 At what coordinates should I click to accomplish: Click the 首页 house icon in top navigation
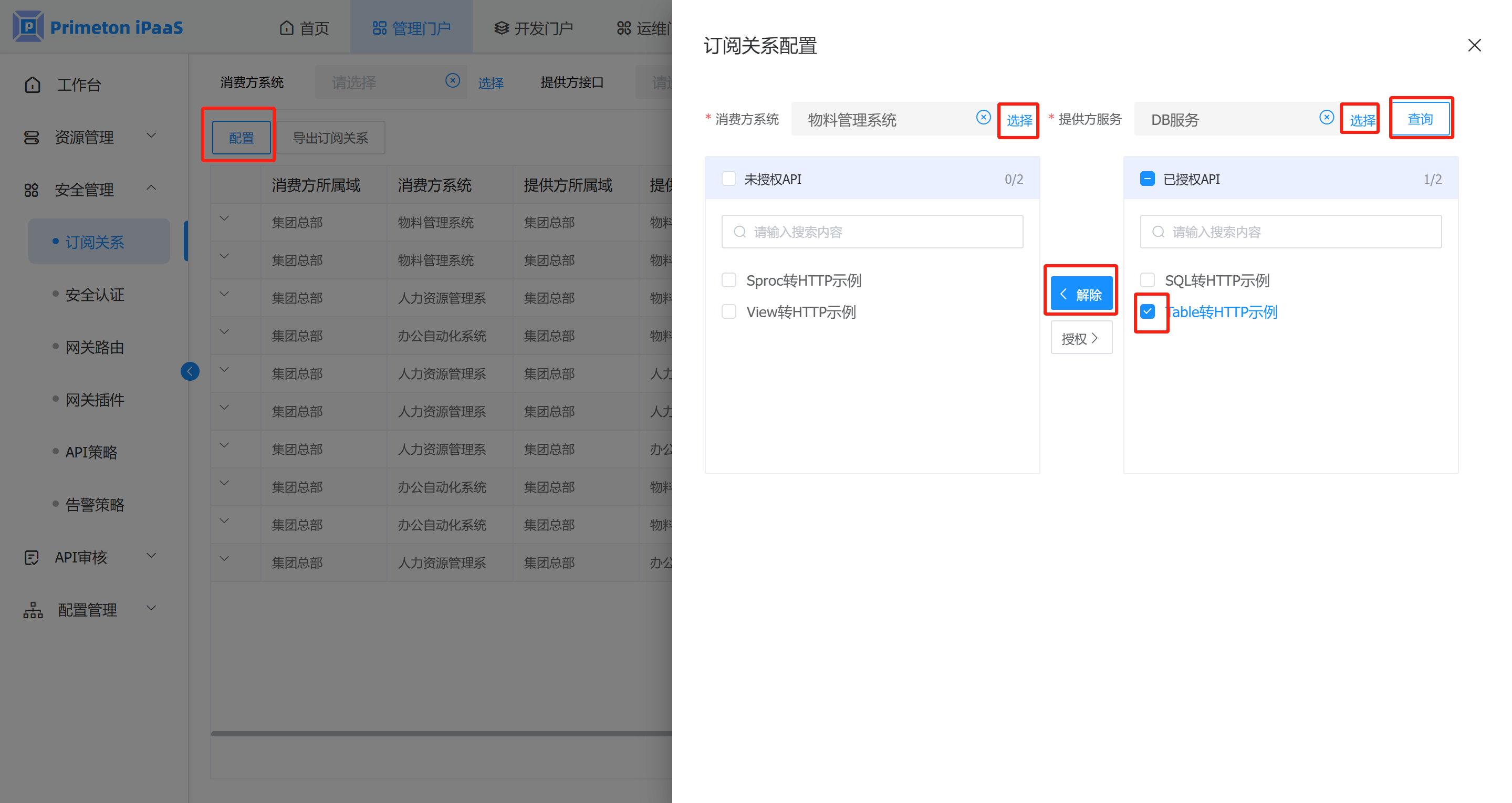[286, 28]
